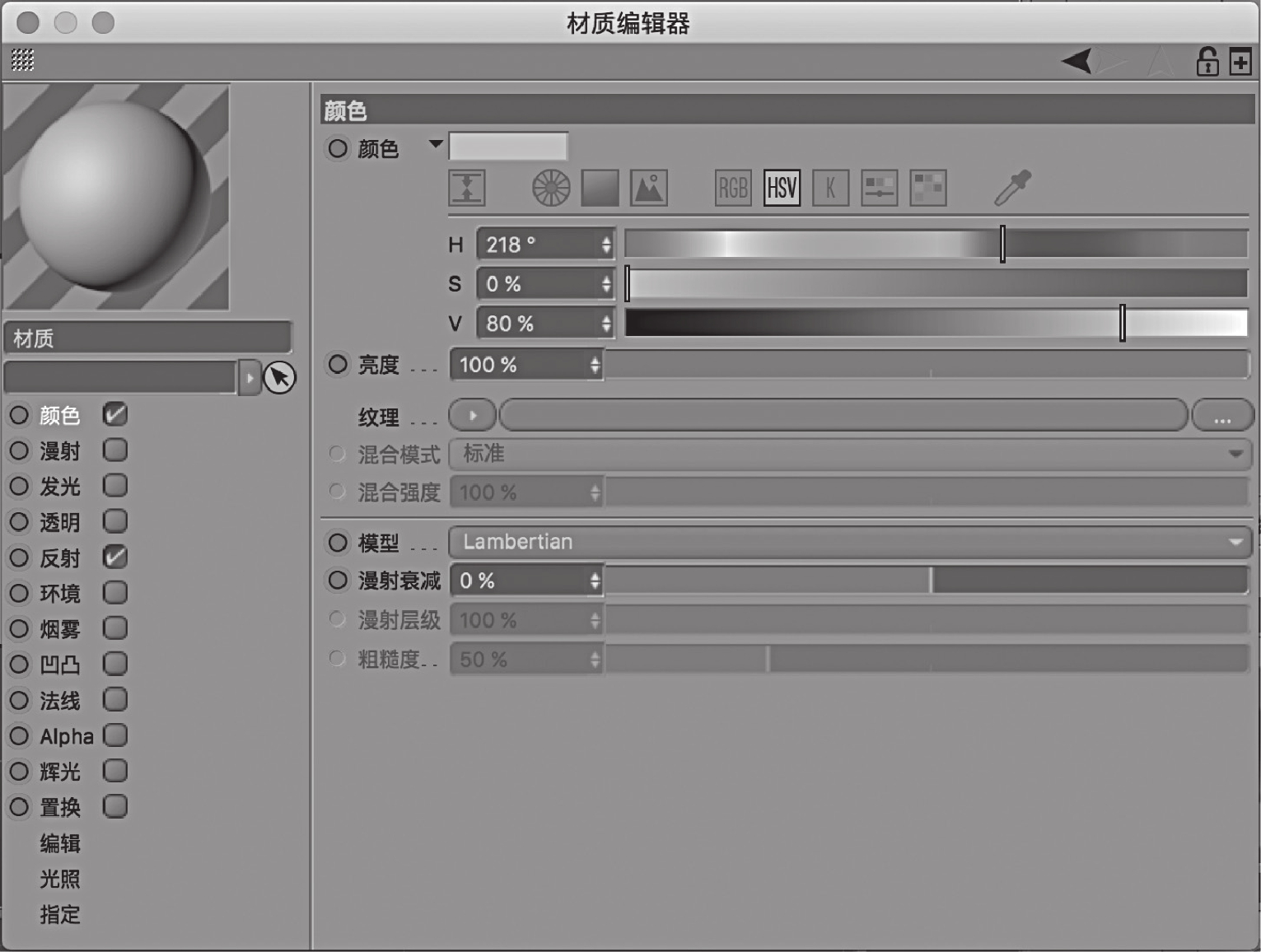1261x952 pixels.
Task: Open the color mixer sliders mode
Action: [x=879, y=188]
